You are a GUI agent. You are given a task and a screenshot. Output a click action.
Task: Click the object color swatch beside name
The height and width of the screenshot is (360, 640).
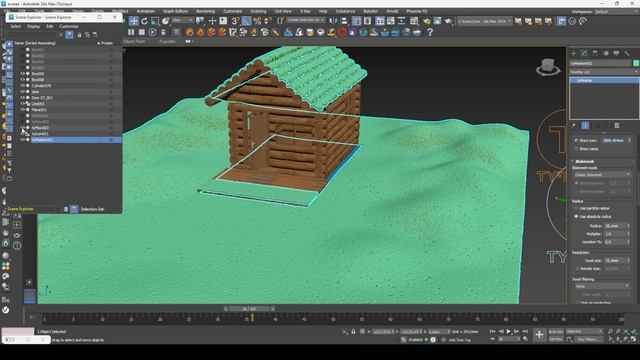(636, 63)
